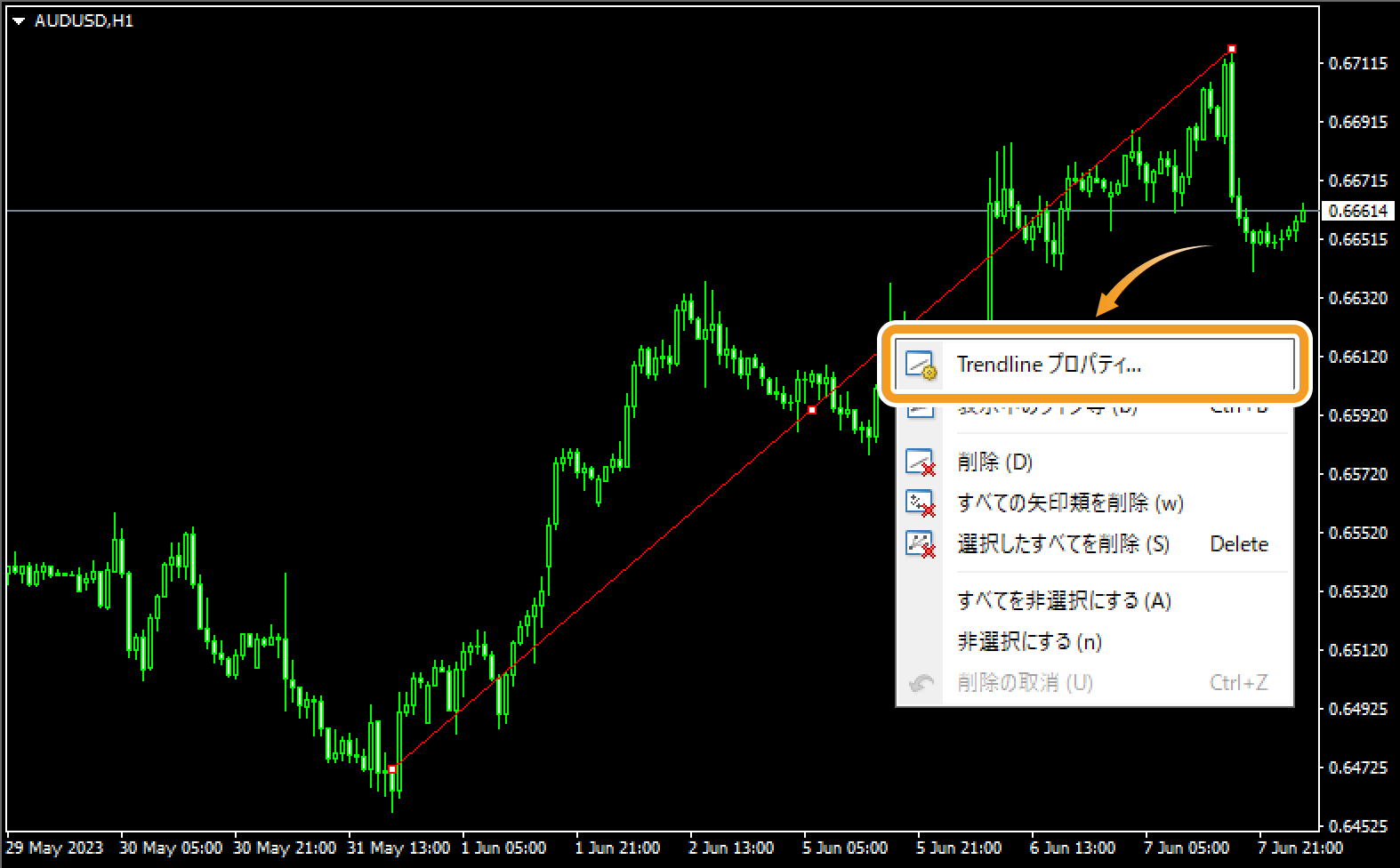
Task: Click the delete-selected-objects icon
Action: [921, 544]
